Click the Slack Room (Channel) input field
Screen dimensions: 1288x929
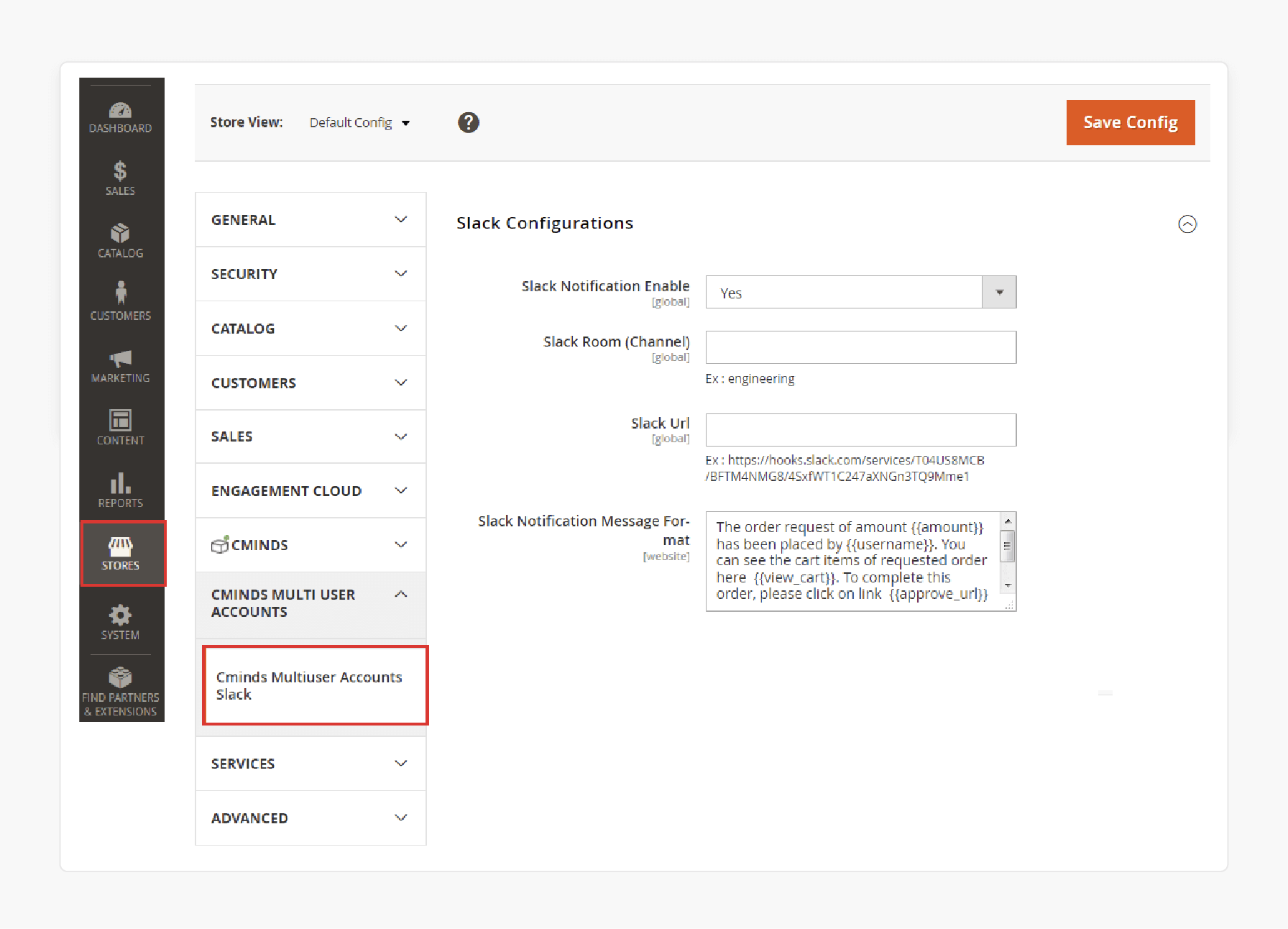pos(861,347)
